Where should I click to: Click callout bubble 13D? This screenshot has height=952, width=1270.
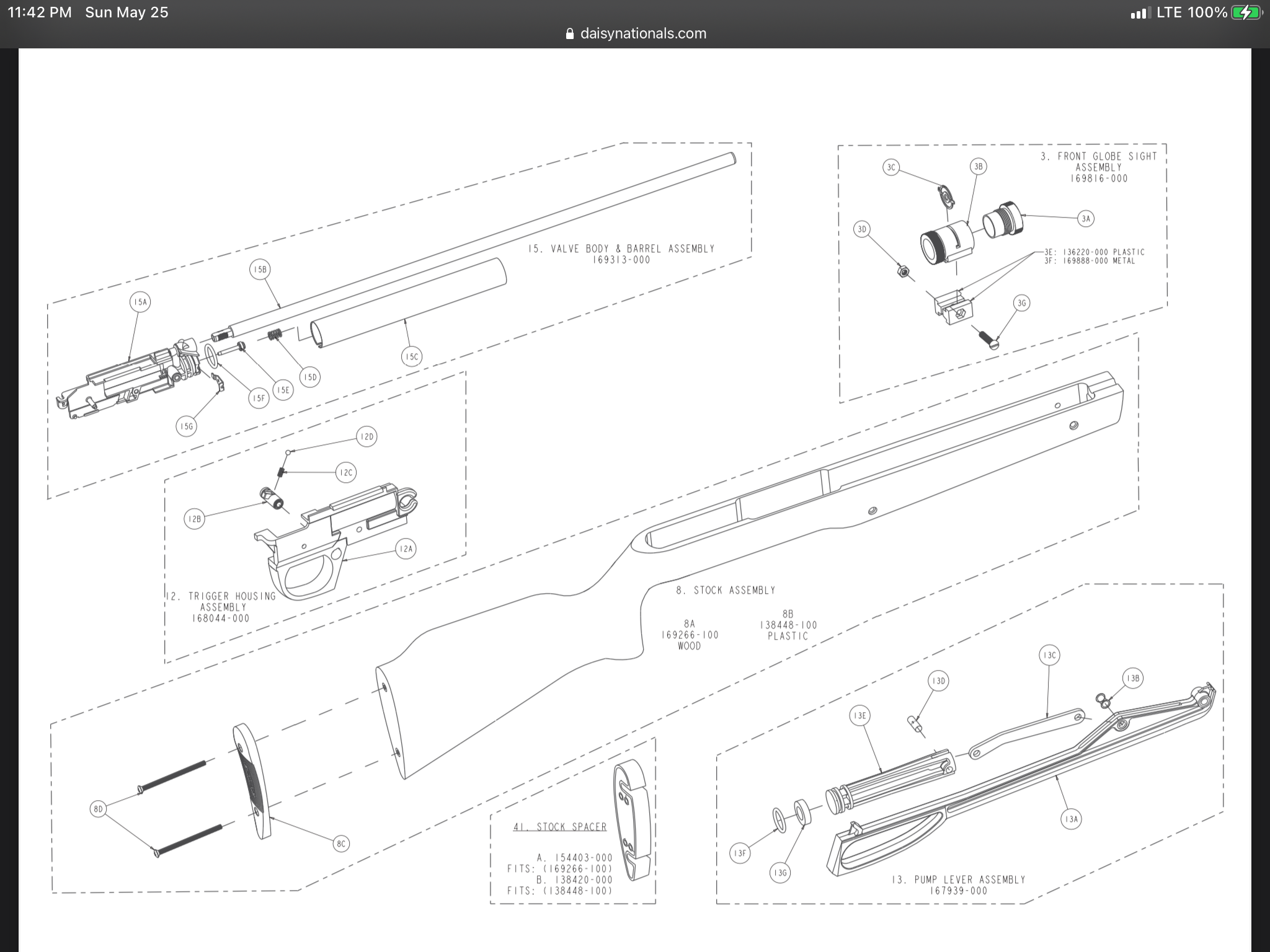[939, 681]
